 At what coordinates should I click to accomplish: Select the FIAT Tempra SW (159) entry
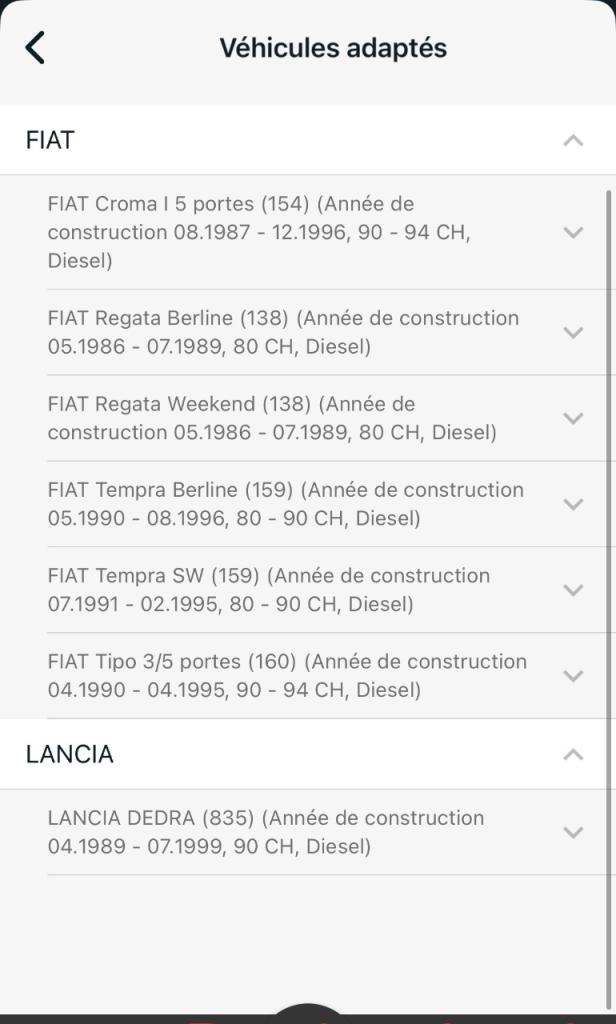coord(268,590)
